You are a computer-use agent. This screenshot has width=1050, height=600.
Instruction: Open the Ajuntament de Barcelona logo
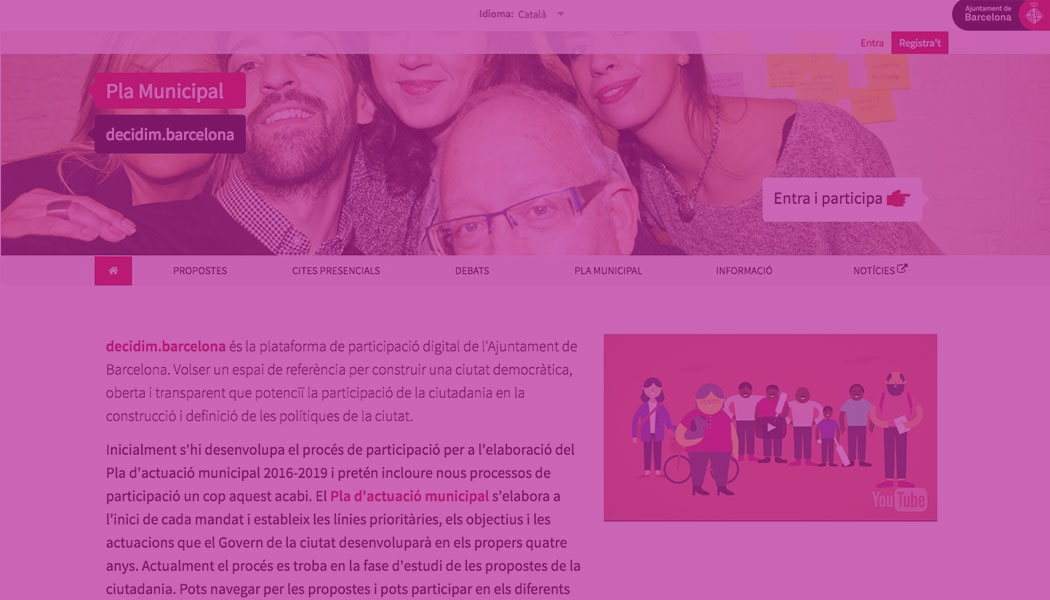[1000, 14]
